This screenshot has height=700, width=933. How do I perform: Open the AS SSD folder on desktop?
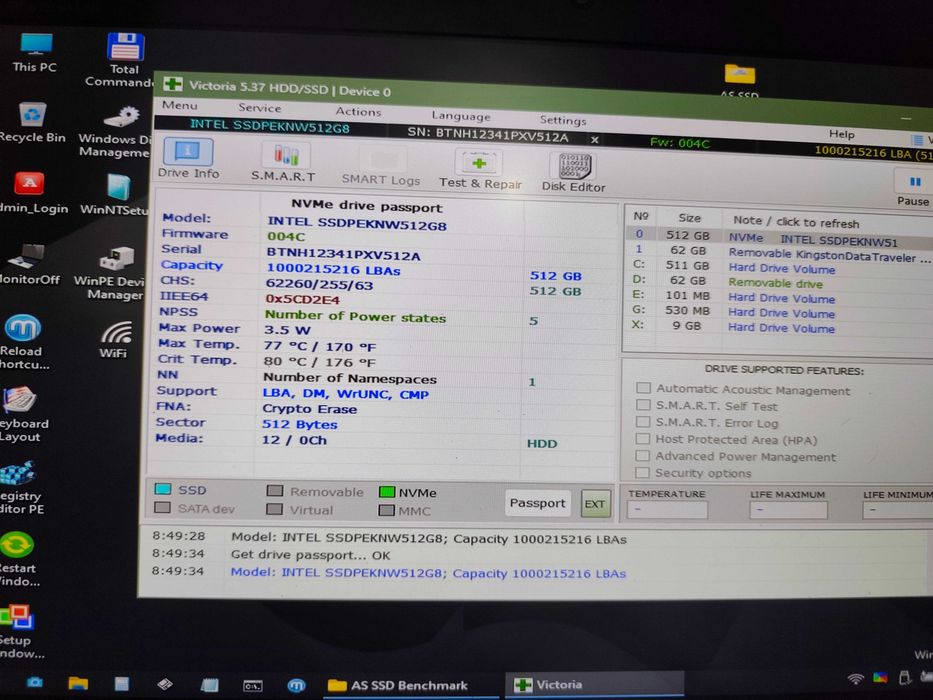[x=740, y=74]
